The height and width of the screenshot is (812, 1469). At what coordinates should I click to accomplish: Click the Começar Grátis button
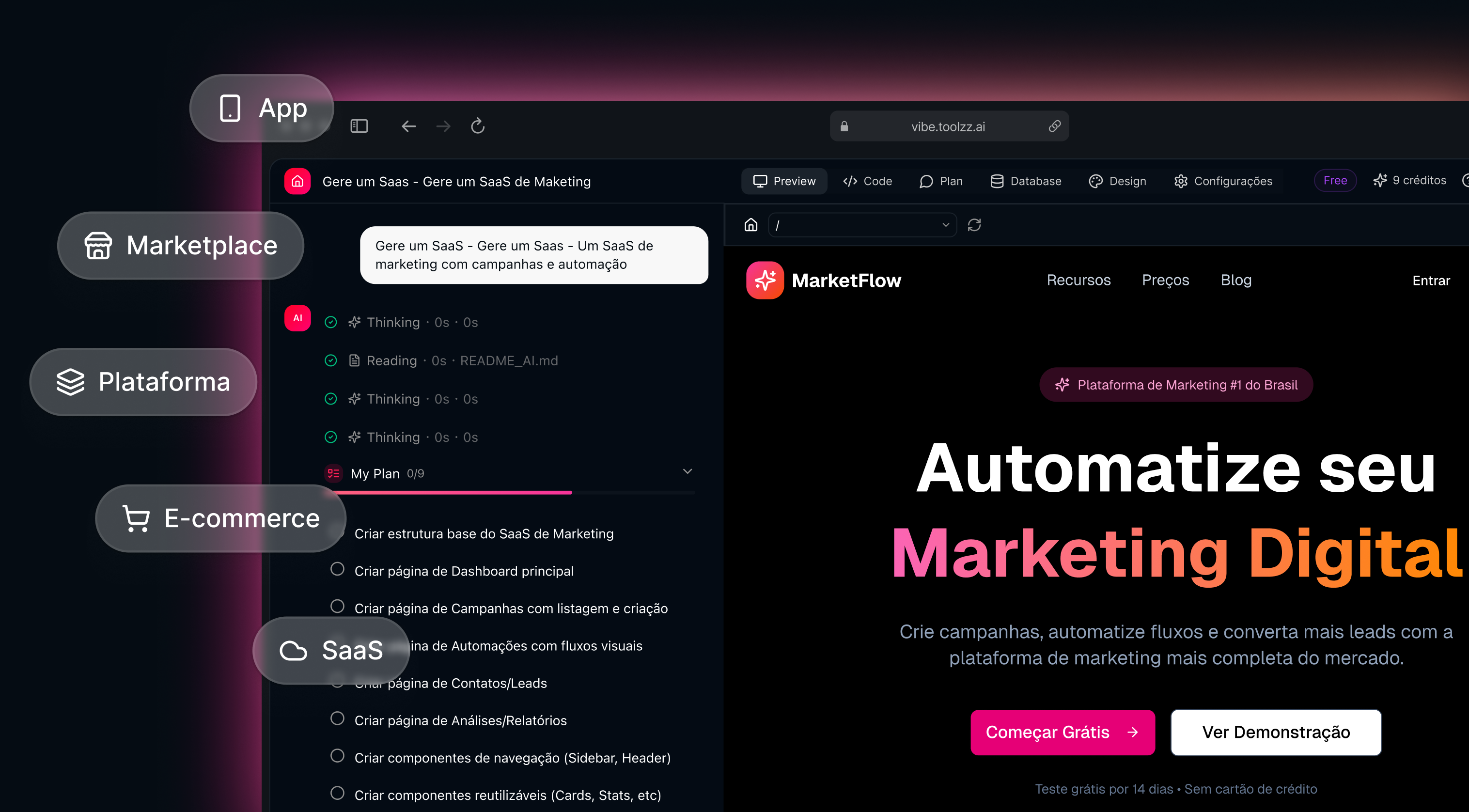click(x=1063, y=732)
